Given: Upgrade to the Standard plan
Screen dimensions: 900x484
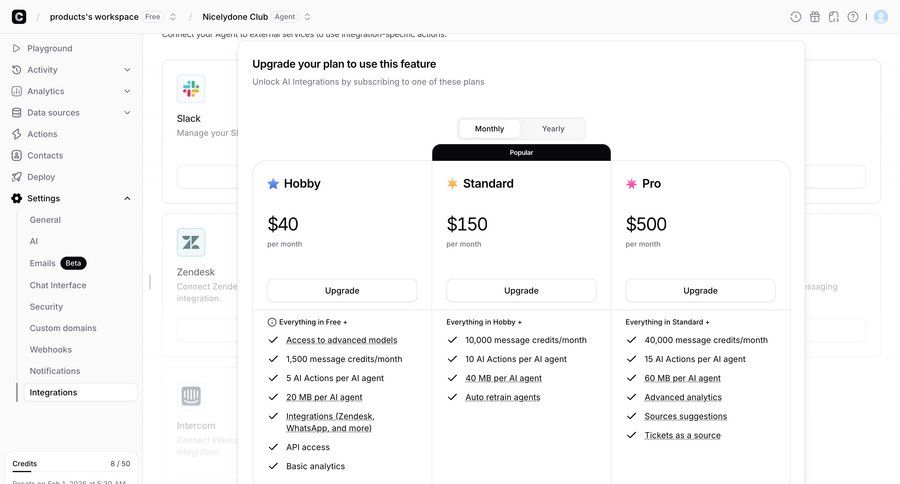Looking at the screenshot, I should 521,291.
